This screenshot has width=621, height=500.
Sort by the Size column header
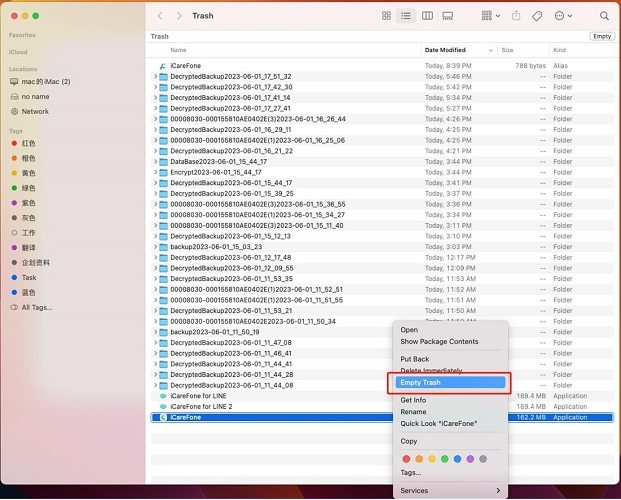click(507, 50)
